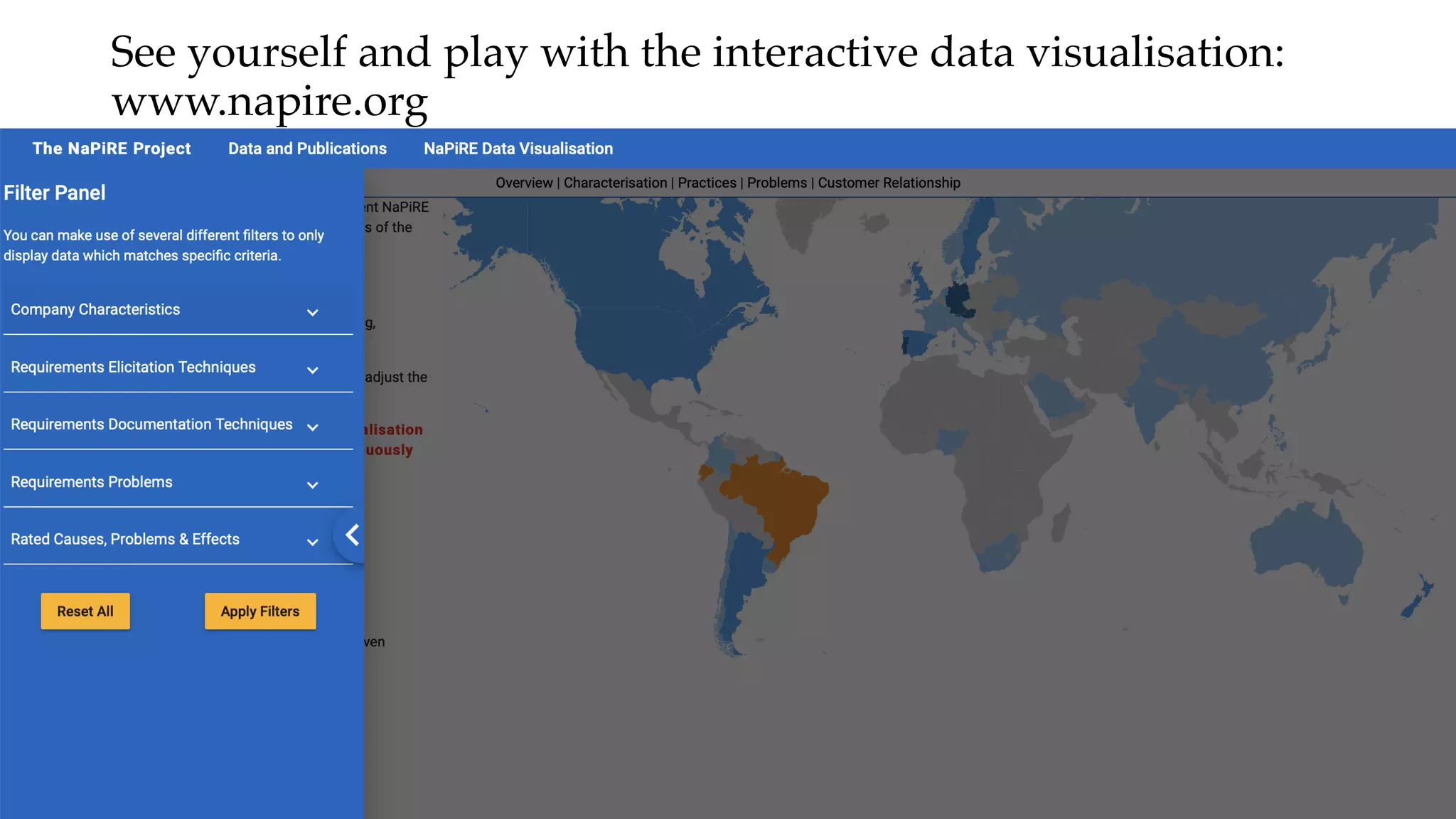Click 'You can make use of several different filters' text

coord(164,245)
